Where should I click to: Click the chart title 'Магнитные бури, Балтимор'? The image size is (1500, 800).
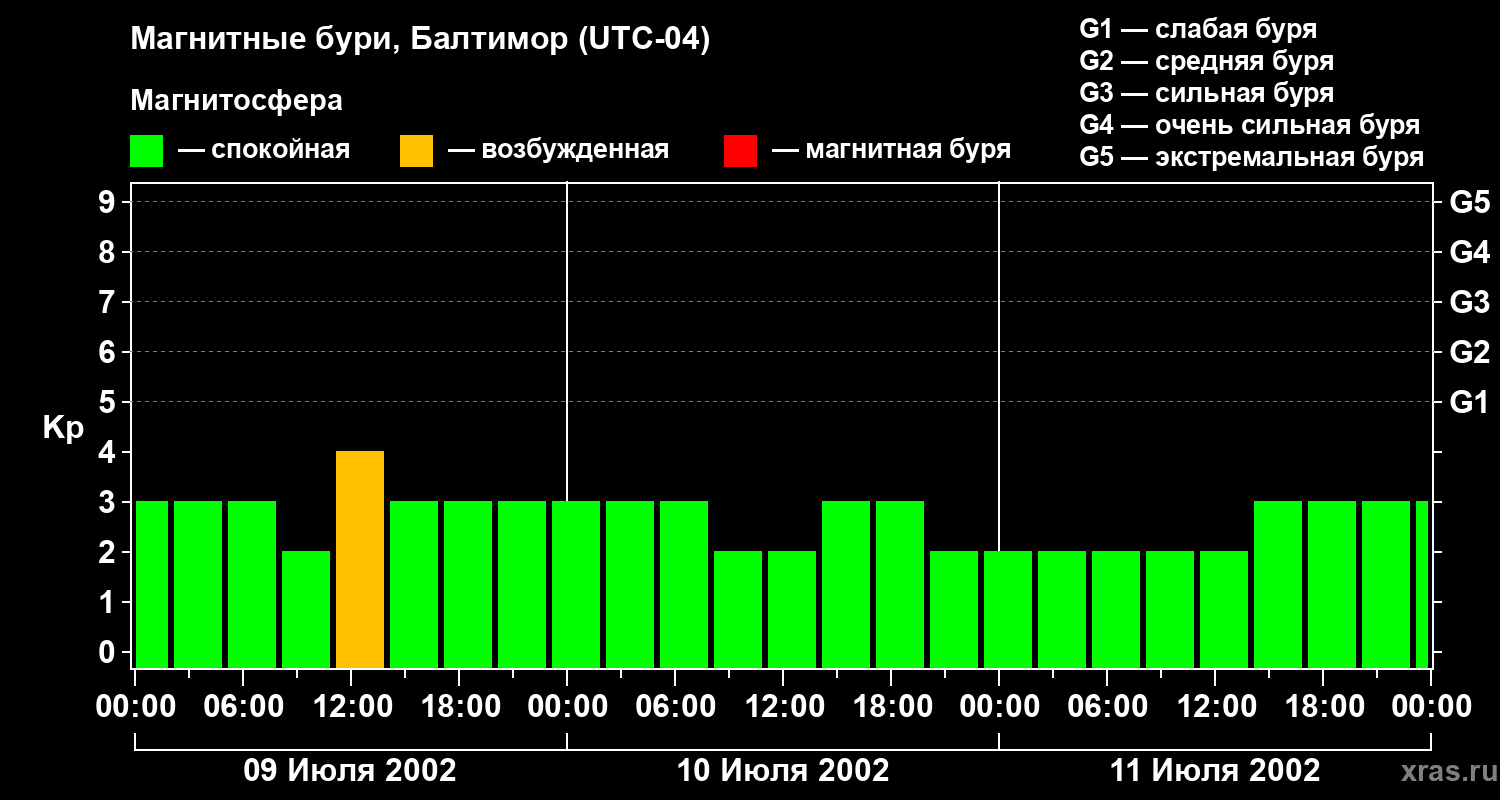420,40
